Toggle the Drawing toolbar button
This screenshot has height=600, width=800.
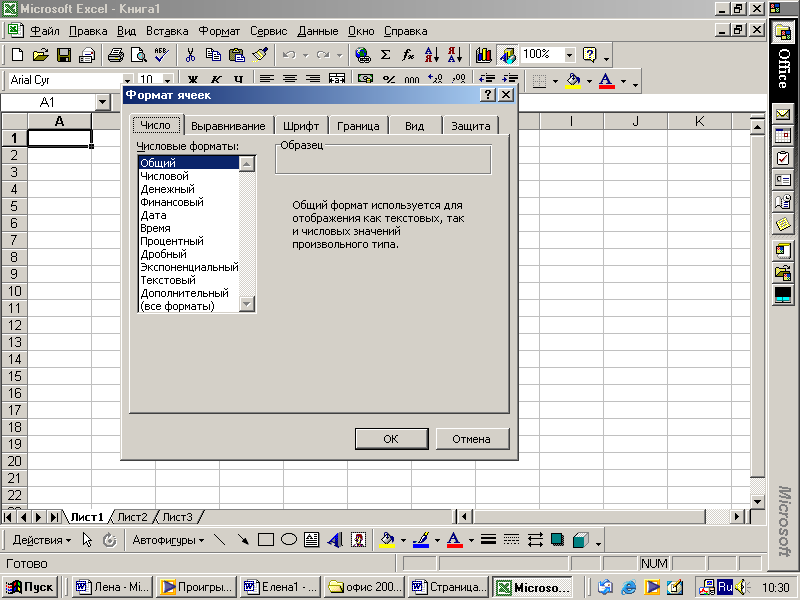point(507,55)
